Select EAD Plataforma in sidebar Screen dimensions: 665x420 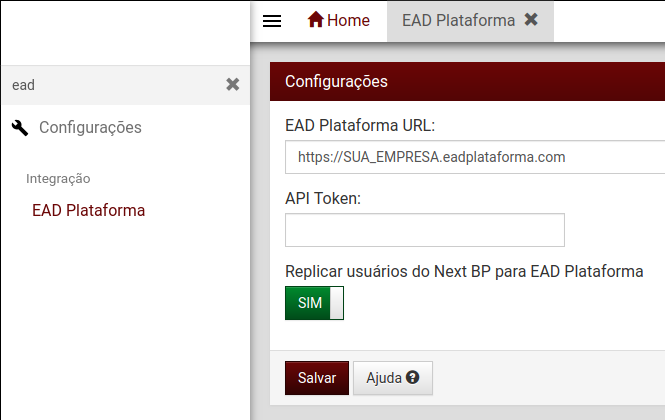click(89, 210)
